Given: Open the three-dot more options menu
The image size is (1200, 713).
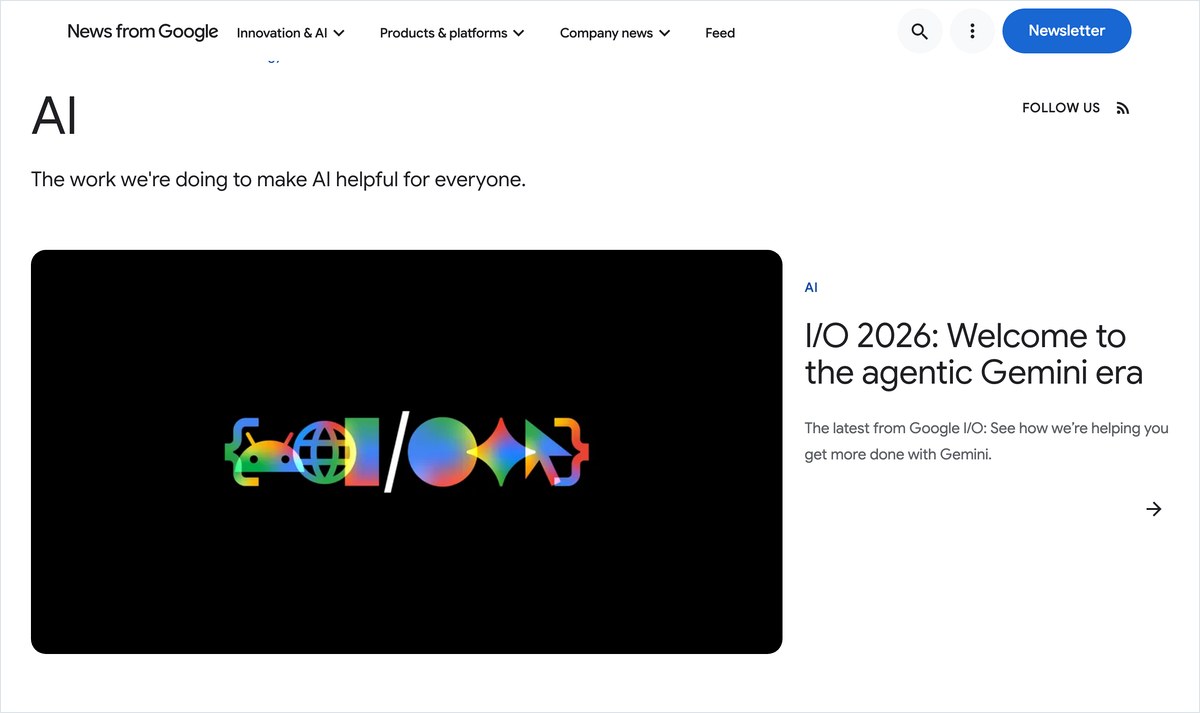Looking at the screenshot, I should (972, 31).
